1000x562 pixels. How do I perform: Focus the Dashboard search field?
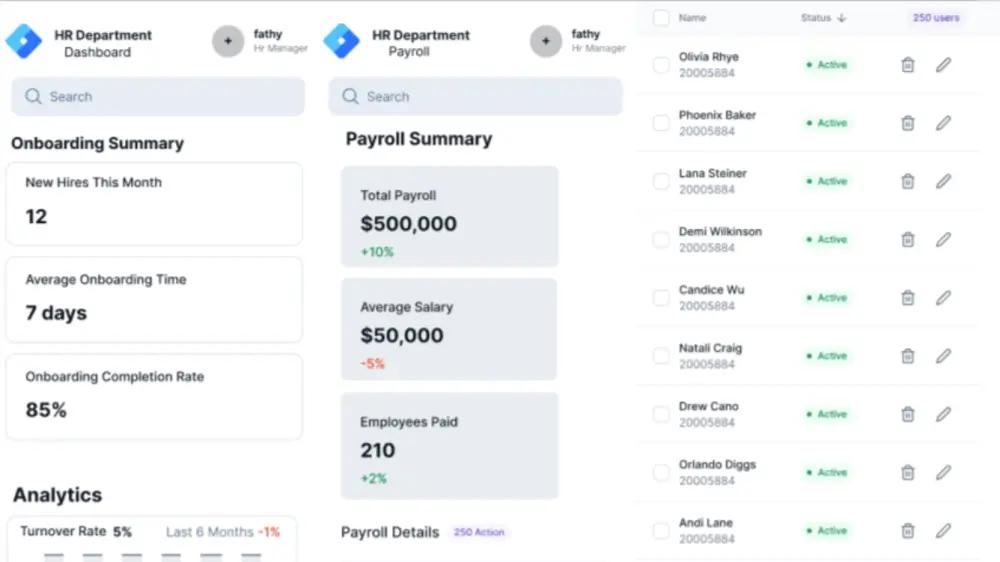[x=158, y=96]
